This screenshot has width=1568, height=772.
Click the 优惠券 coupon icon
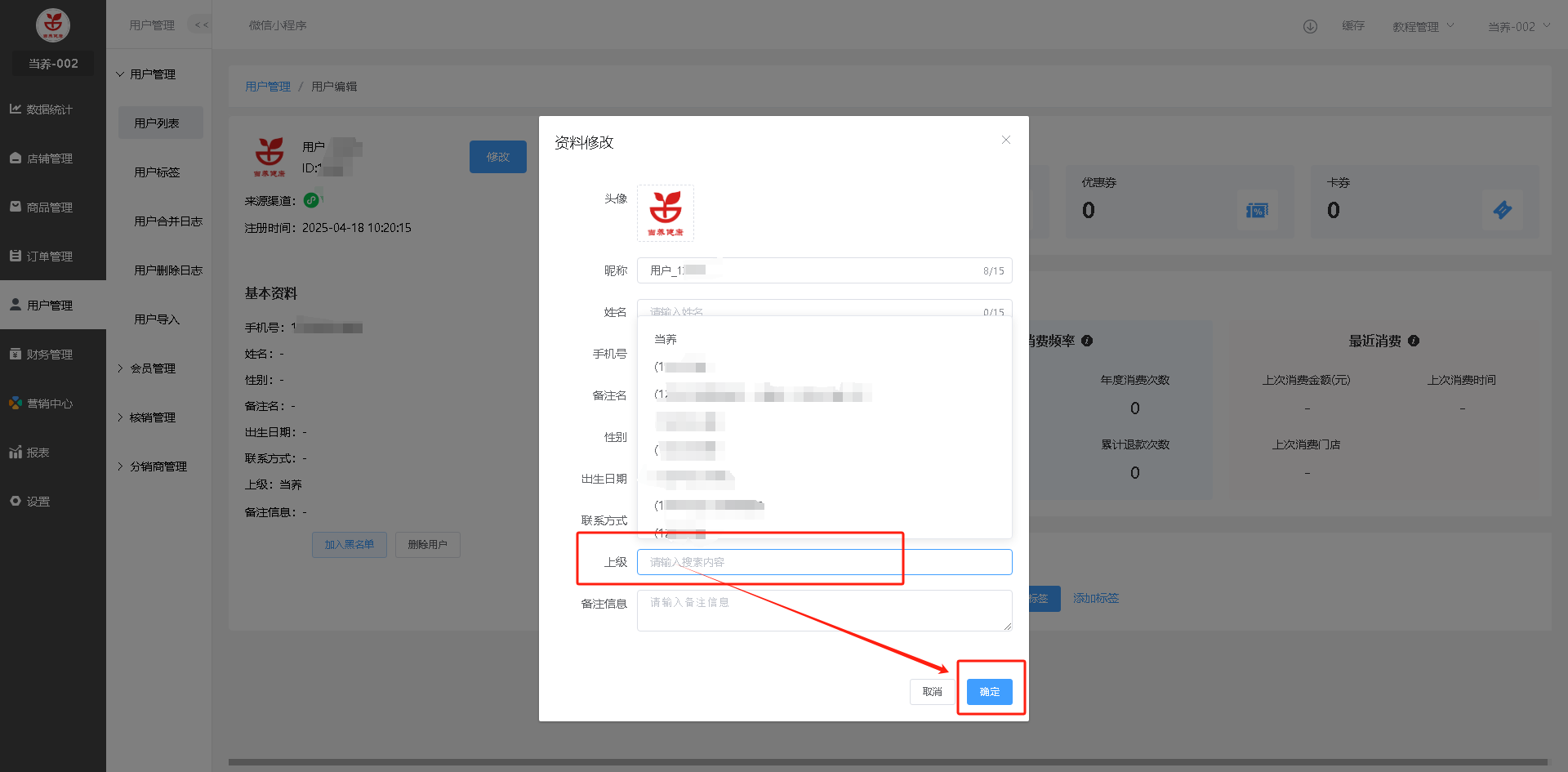click(x=1257, y=211)
